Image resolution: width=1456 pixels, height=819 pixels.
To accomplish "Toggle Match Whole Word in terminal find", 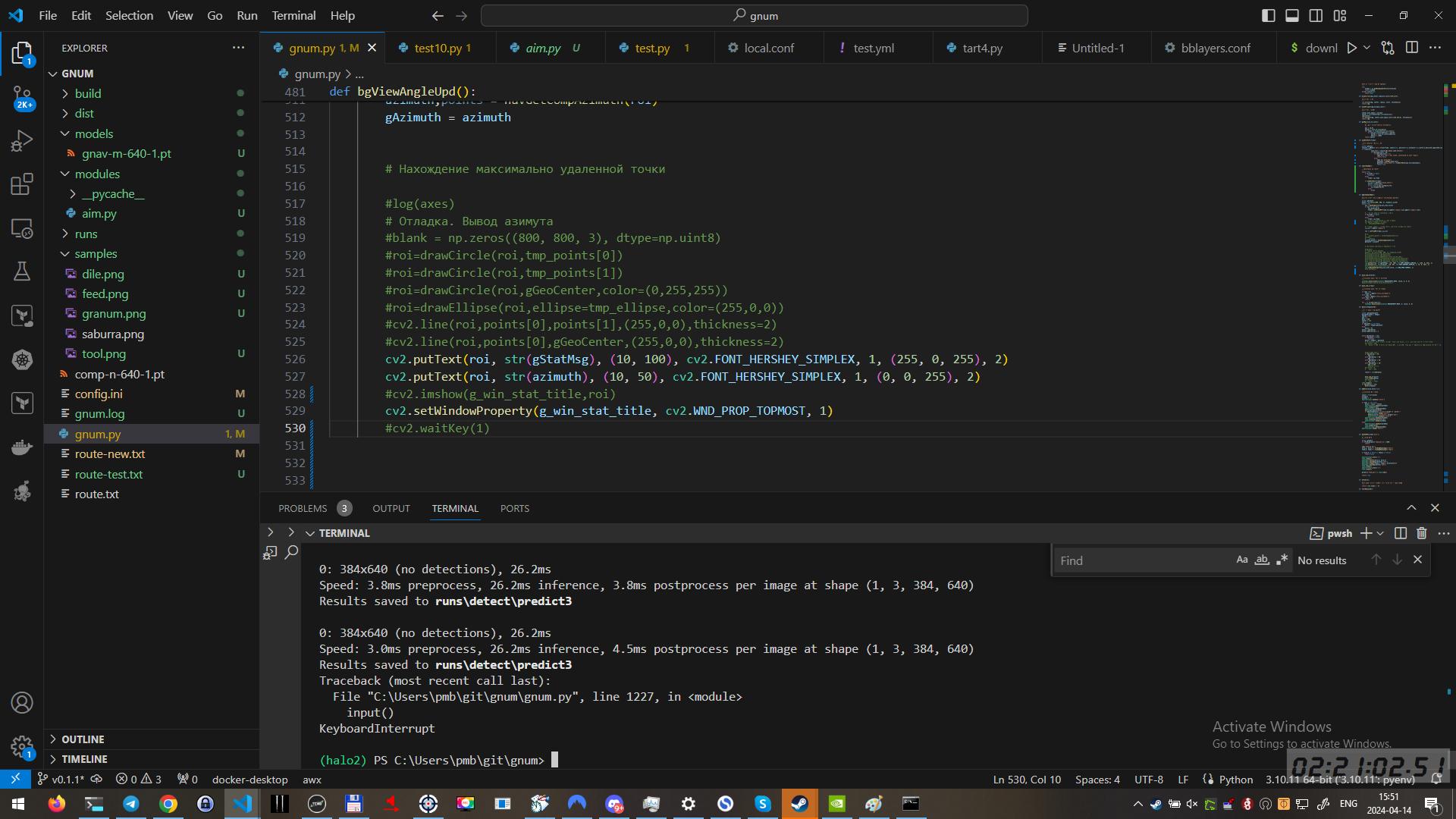I will pos(1262,560).
